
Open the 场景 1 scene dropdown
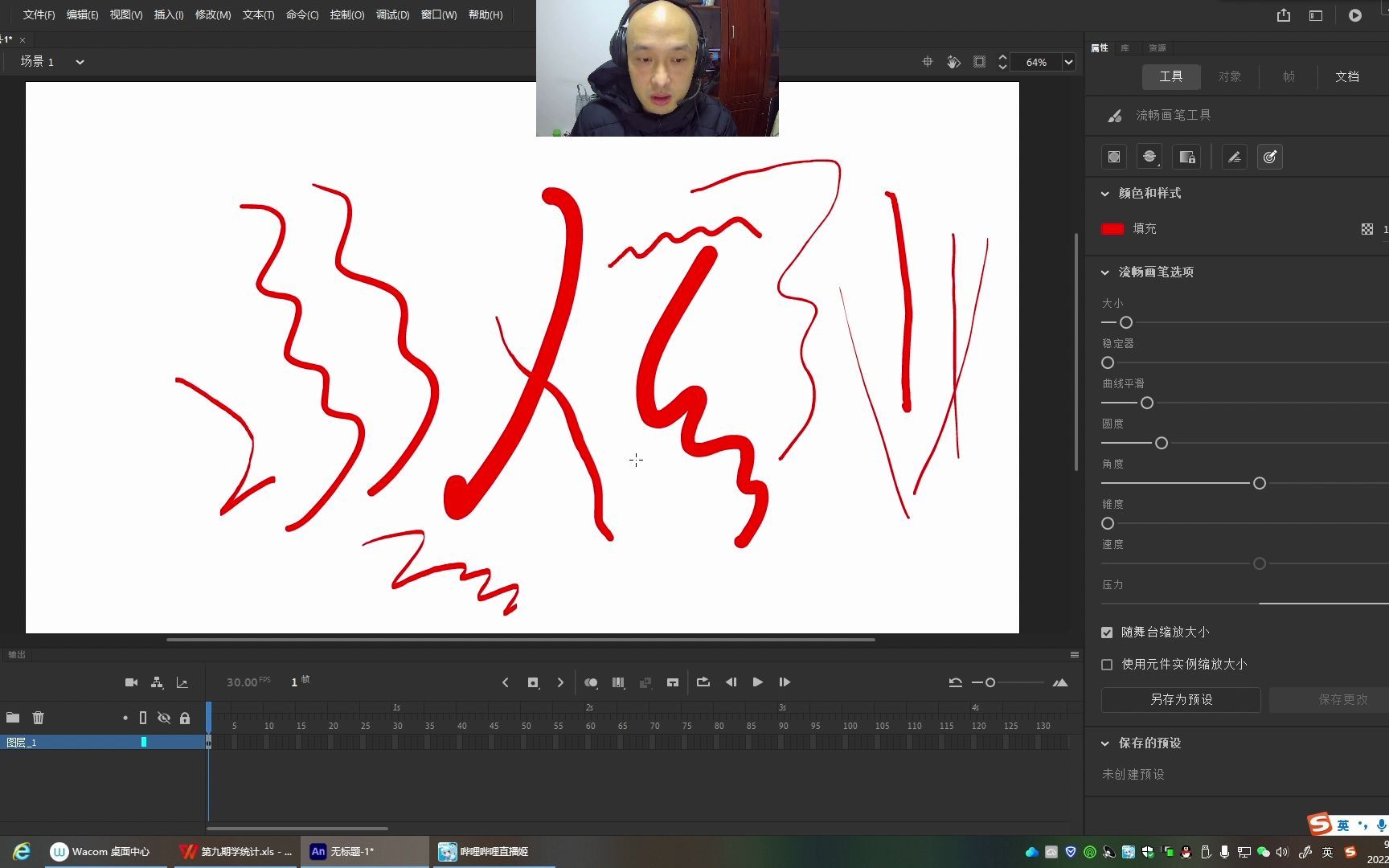tap(80, 62)
